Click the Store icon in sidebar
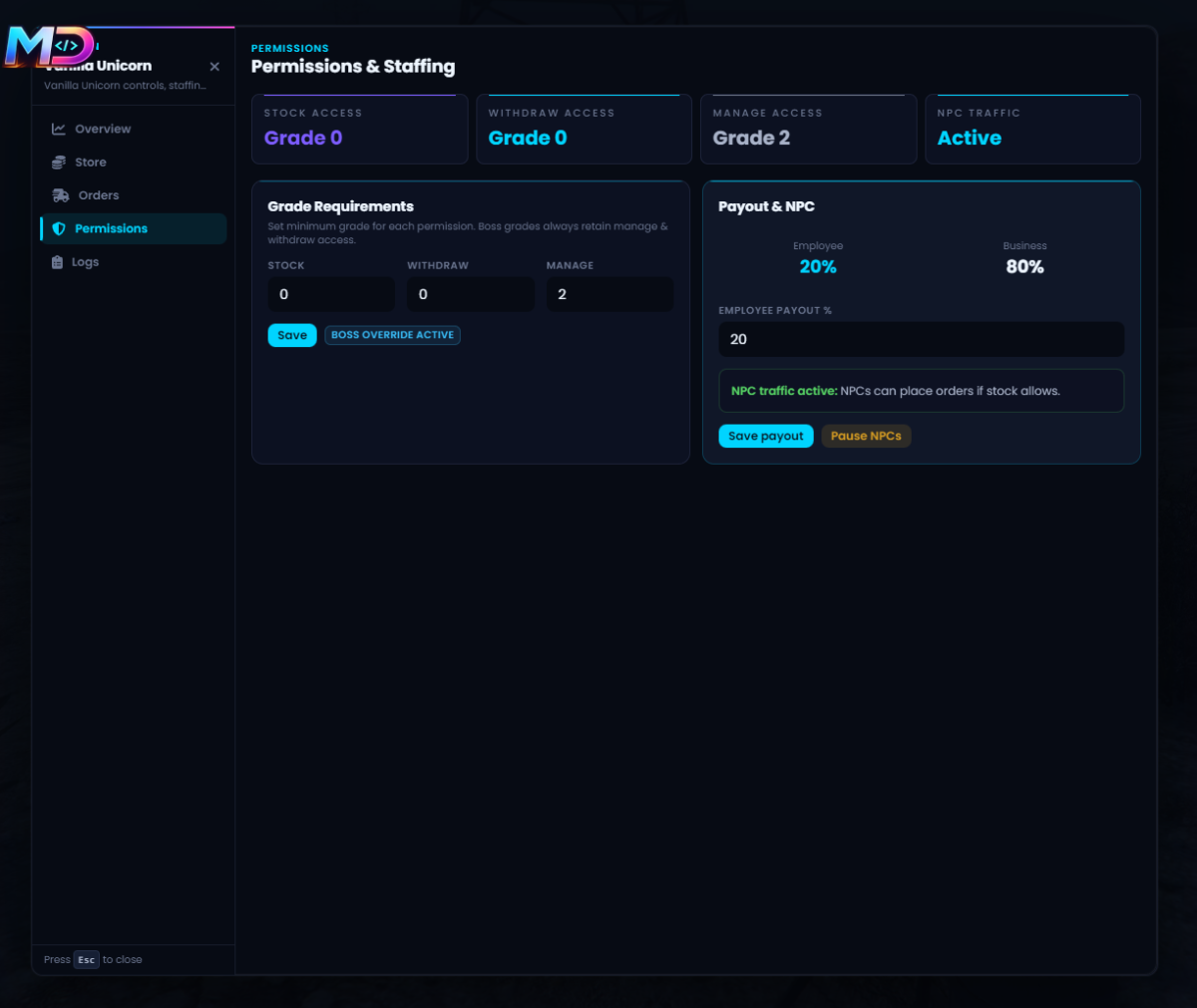1197x1008 pixels. click(x=59, y=163)
